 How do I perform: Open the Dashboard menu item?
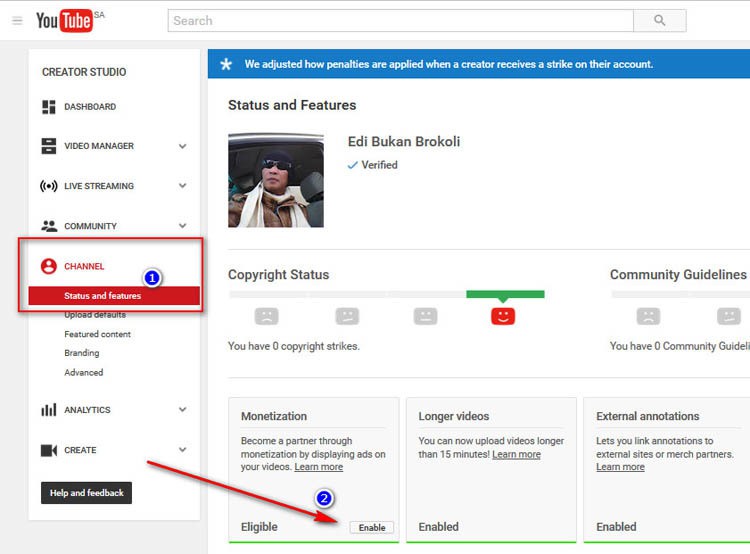(90, 107)
